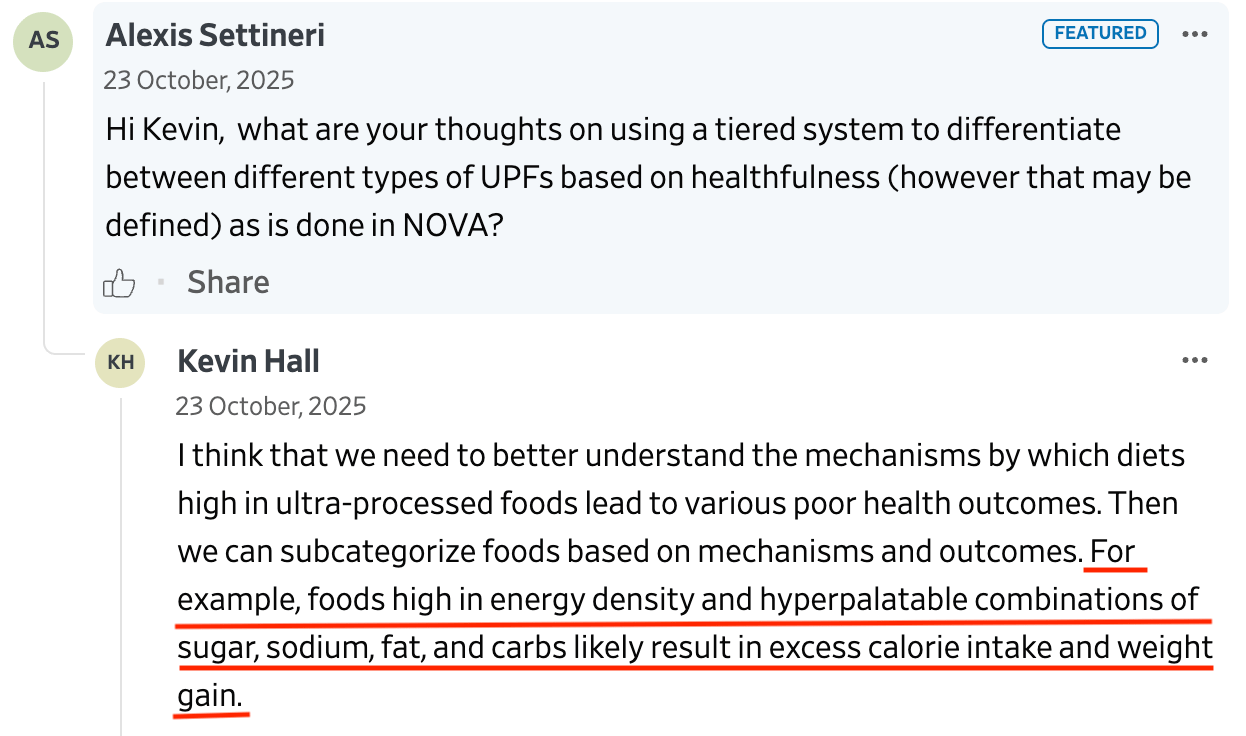
Task: Click the date on Alexis Settineri's comment
Action: click(x=200, y=80)
